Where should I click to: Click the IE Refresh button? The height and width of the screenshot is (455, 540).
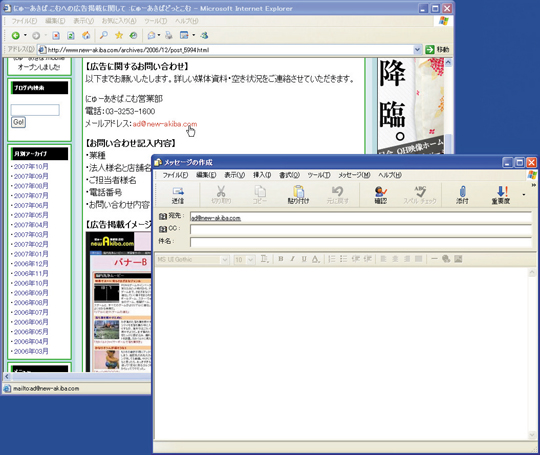(71, 35)
